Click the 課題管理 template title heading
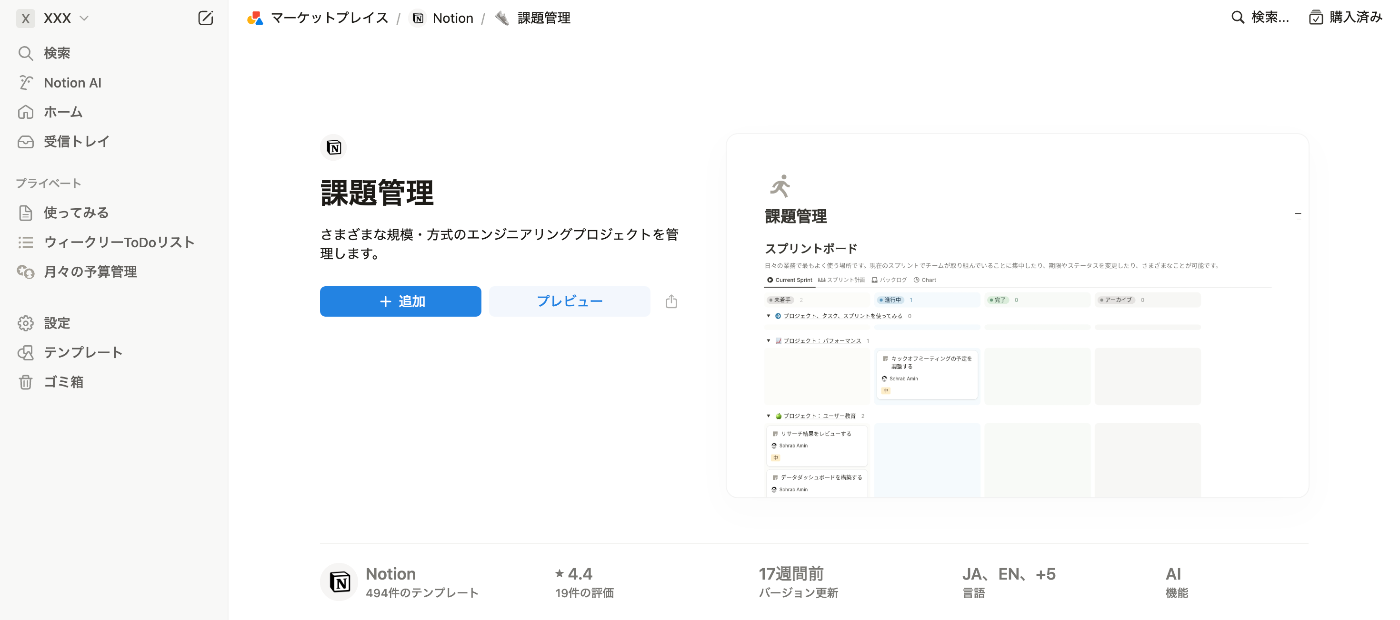1400x620 pixels. coord(377,193)
